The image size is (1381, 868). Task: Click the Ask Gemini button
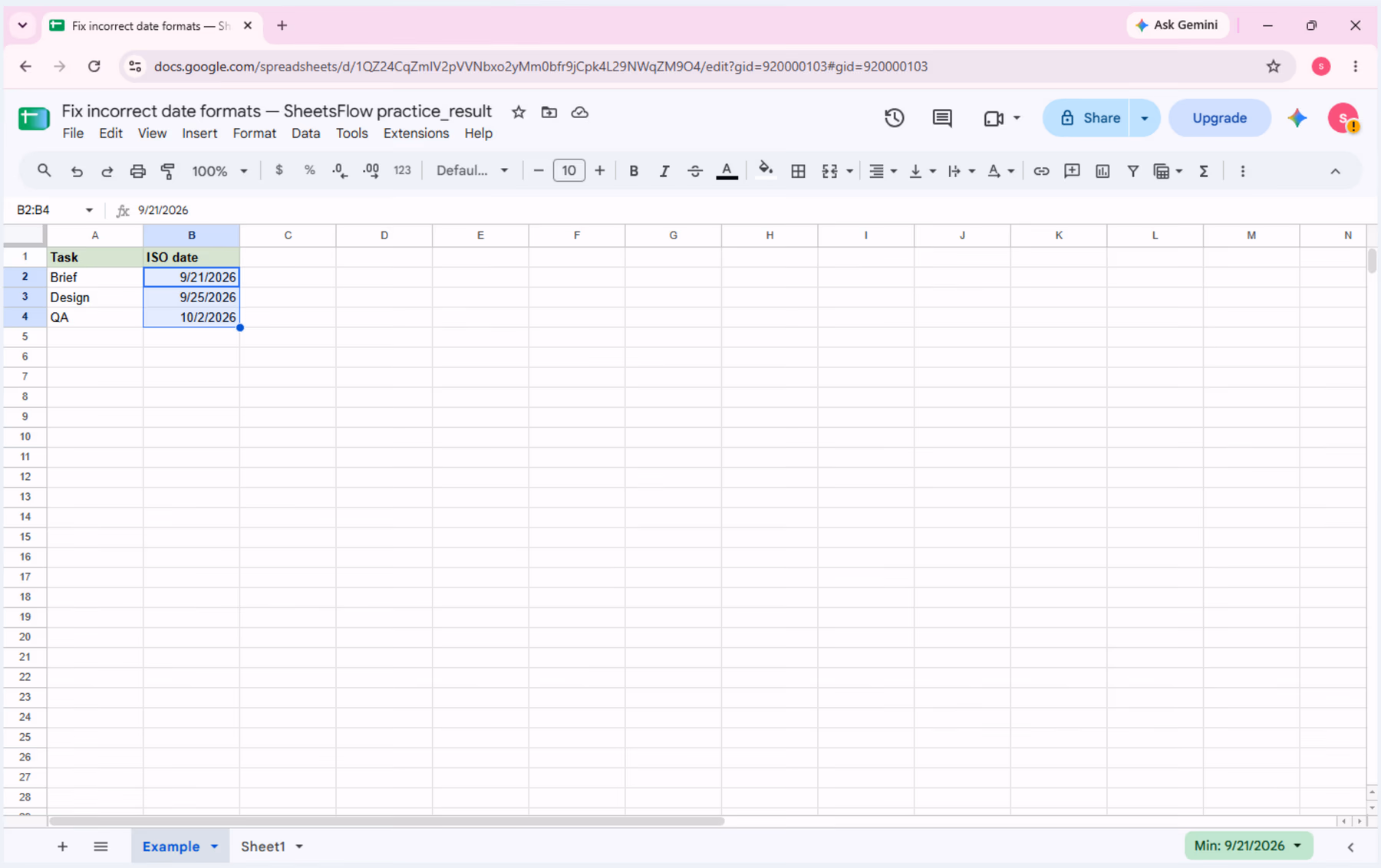1177,25
